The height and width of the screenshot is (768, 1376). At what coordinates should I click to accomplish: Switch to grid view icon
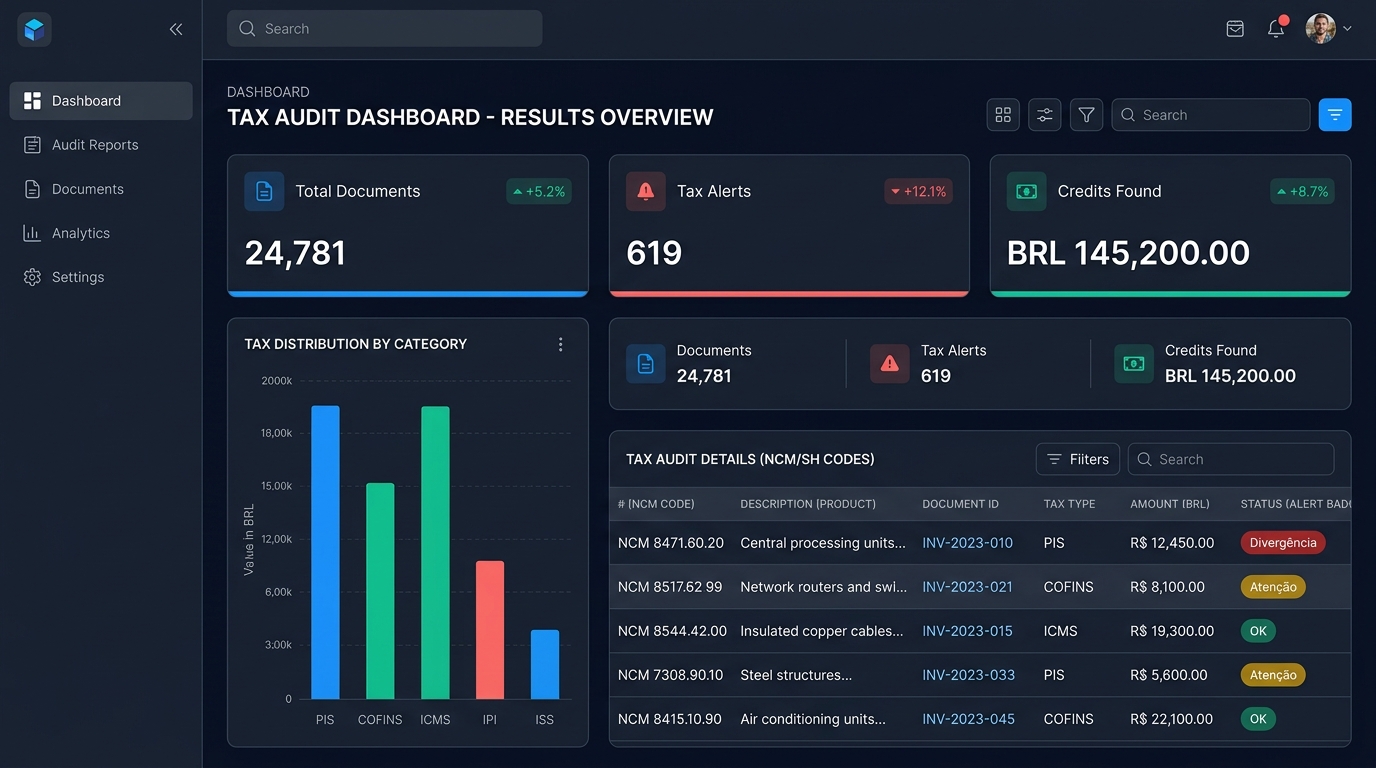1003,115
